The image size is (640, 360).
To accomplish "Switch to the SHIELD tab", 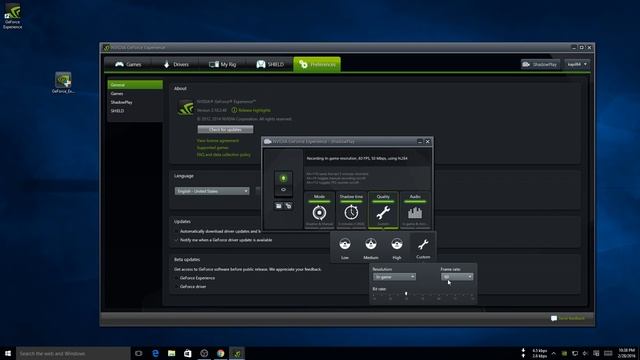I will coord(270,64).
